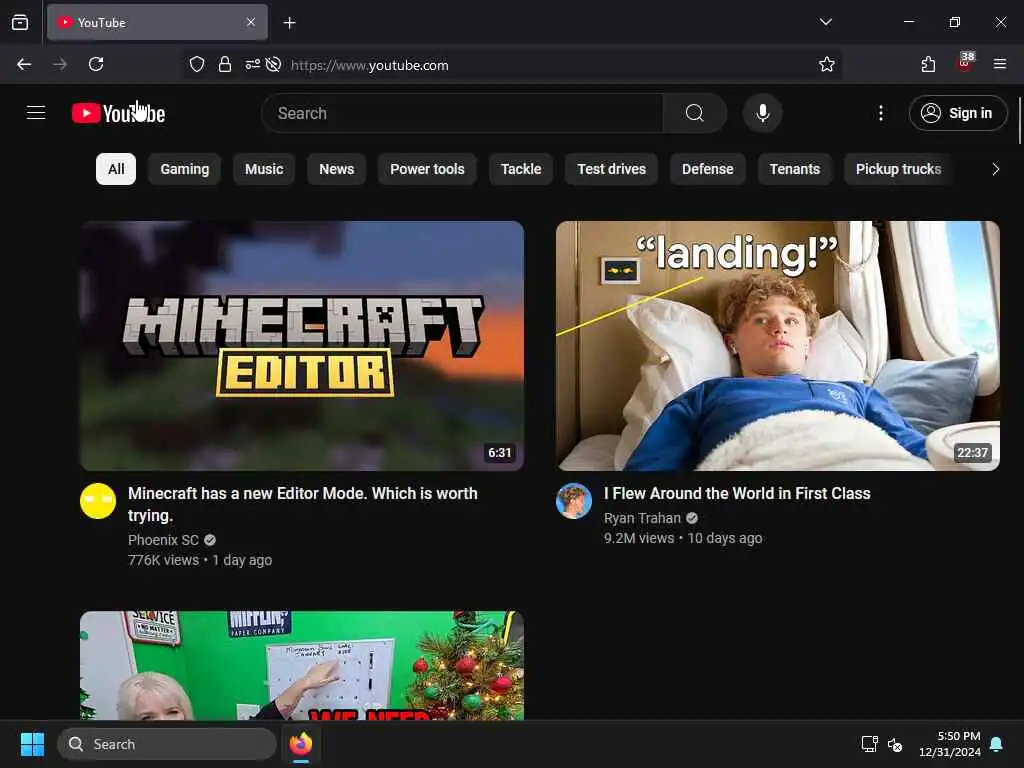Click Ryan Trahan channel avatar
This screenshot has height=768, width=1024.
click(x=573, y=501)
